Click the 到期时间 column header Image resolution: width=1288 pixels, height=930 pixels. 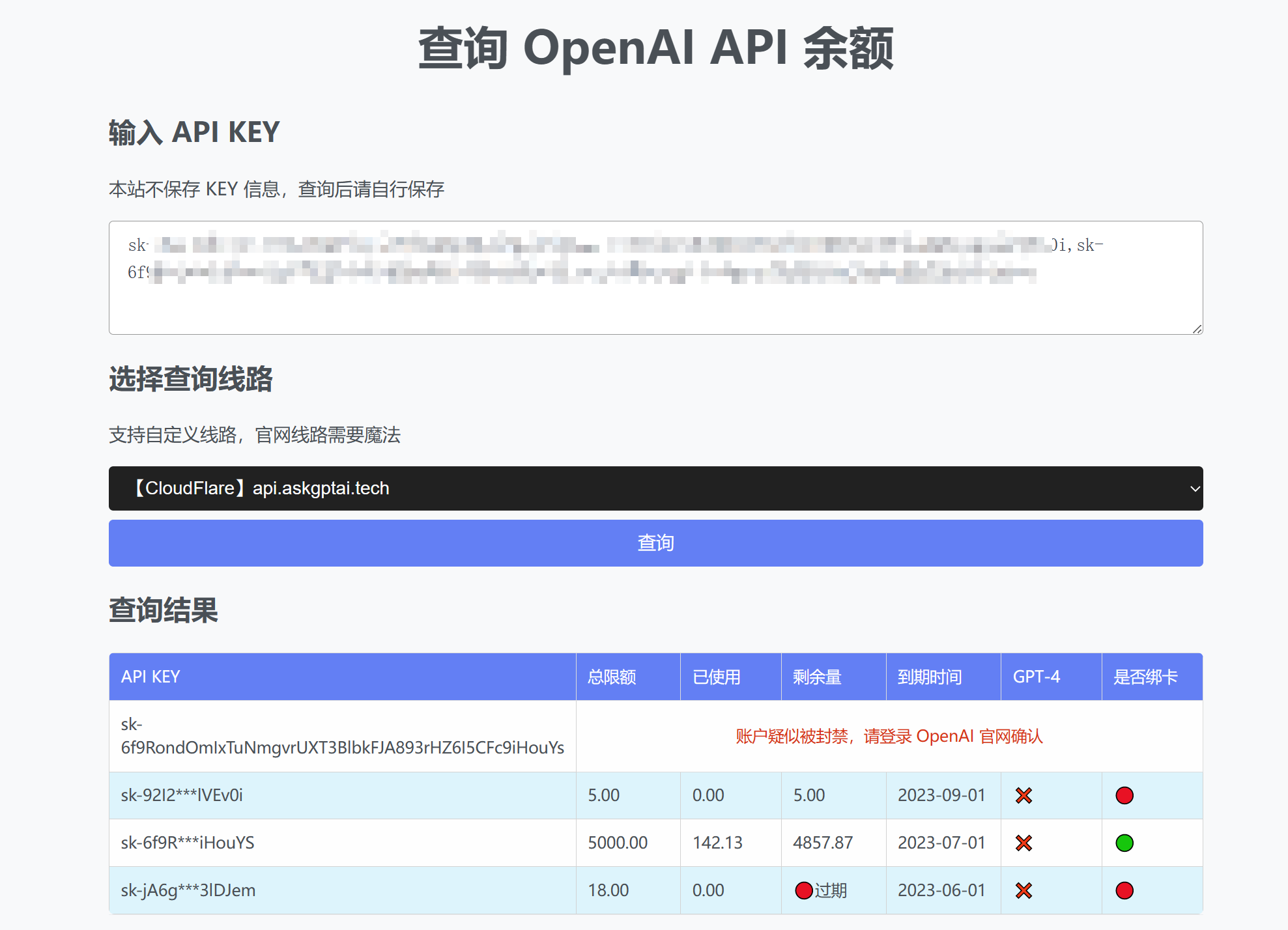(929, 677)
